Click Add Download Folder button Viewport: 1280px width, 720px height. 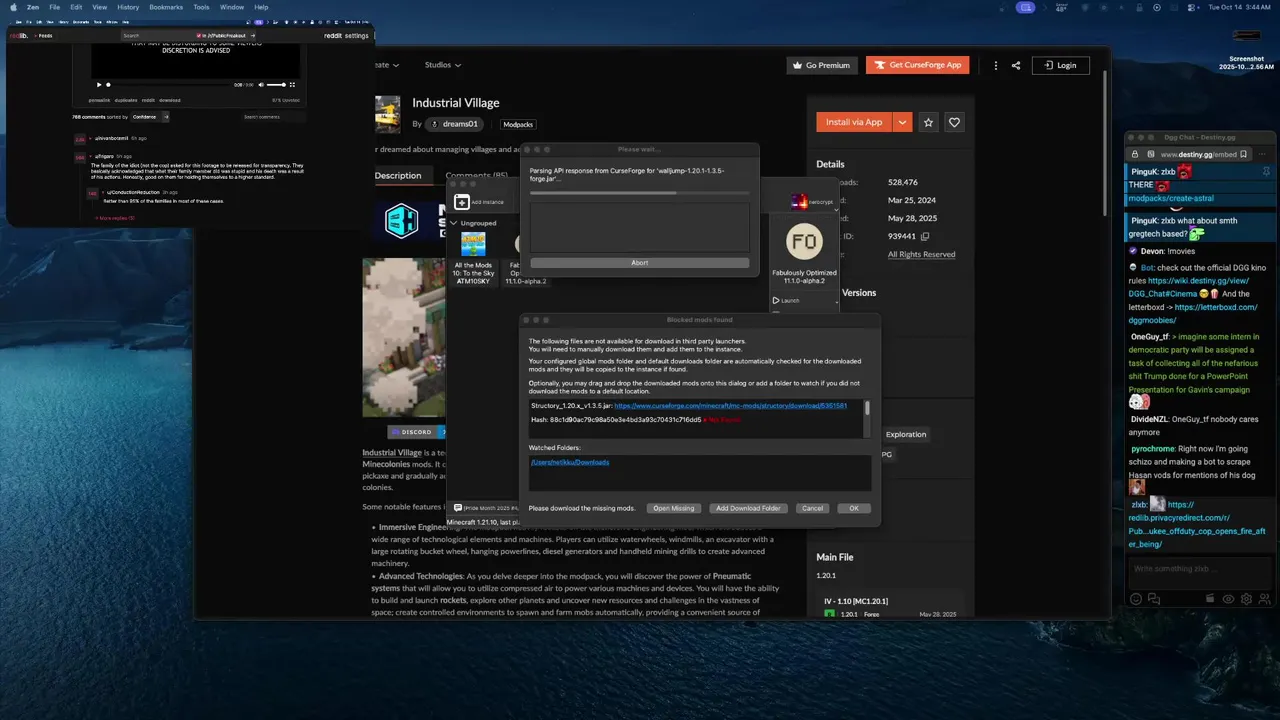pos(748,508)
